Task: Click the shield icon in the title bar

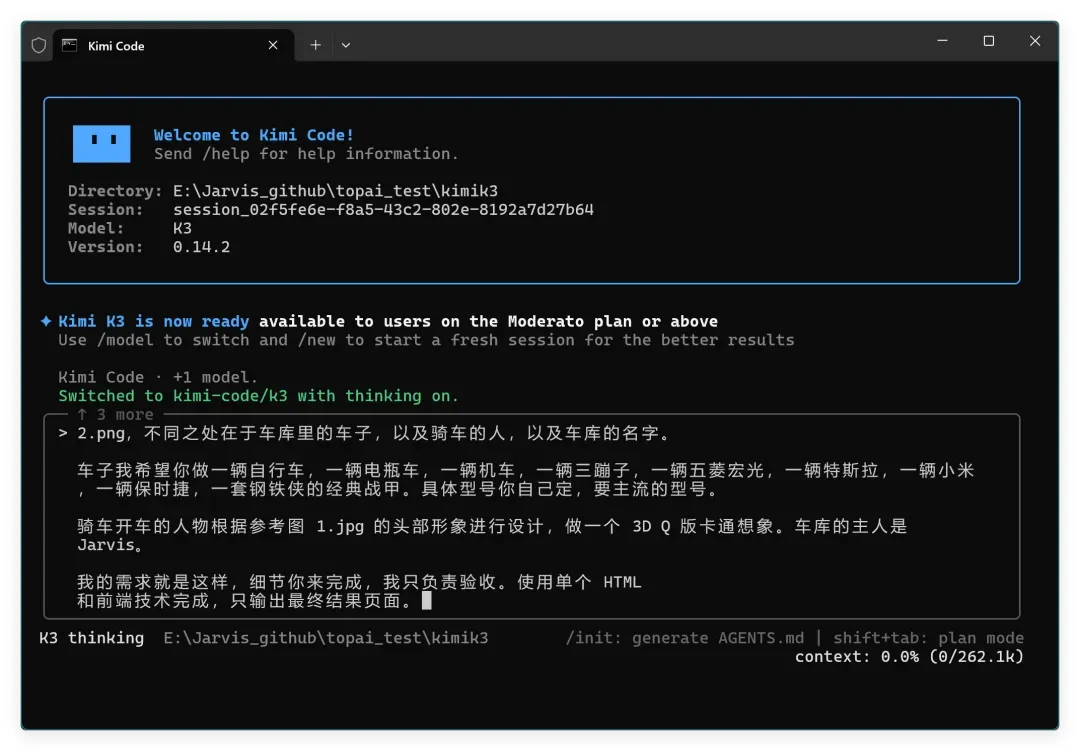Action: click(39, 45)
